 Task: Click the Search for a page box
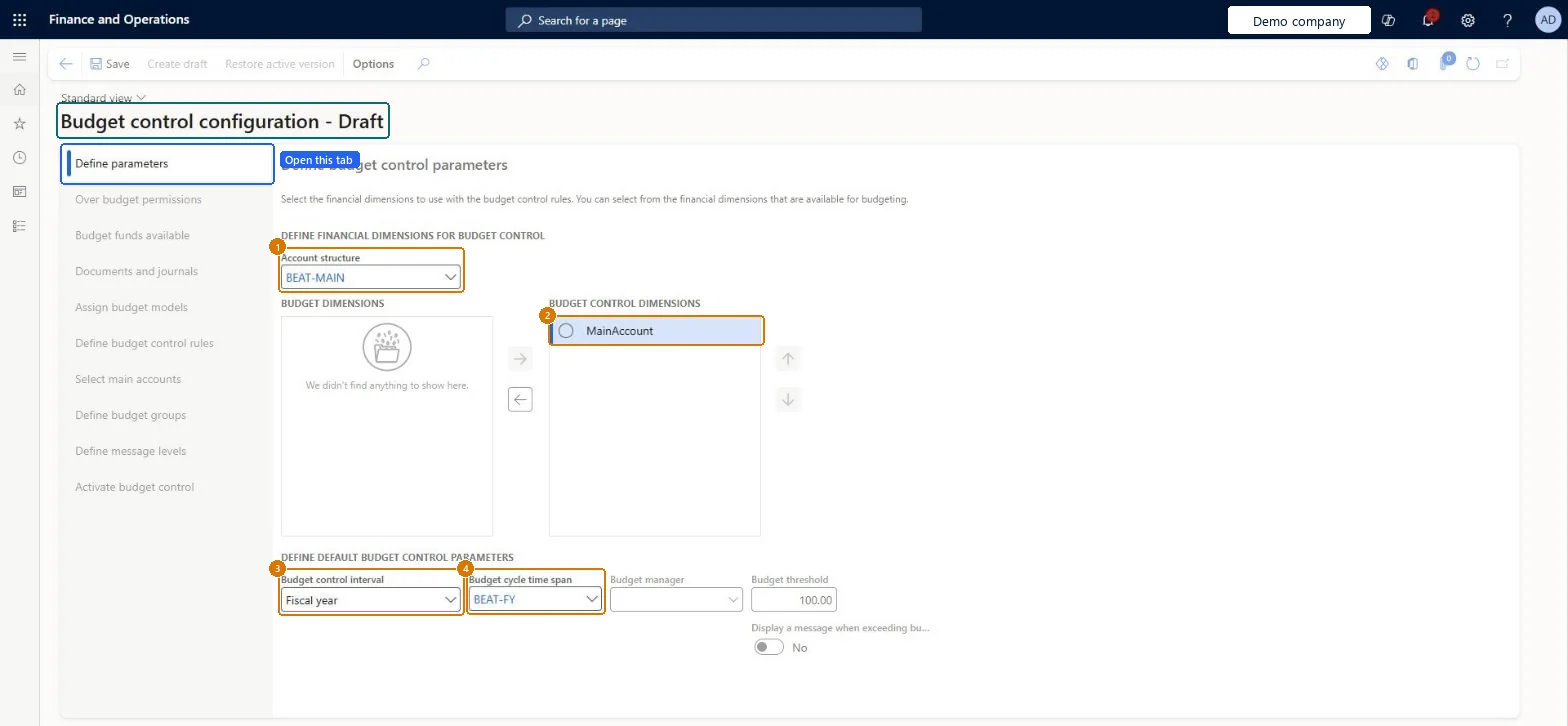714,20
